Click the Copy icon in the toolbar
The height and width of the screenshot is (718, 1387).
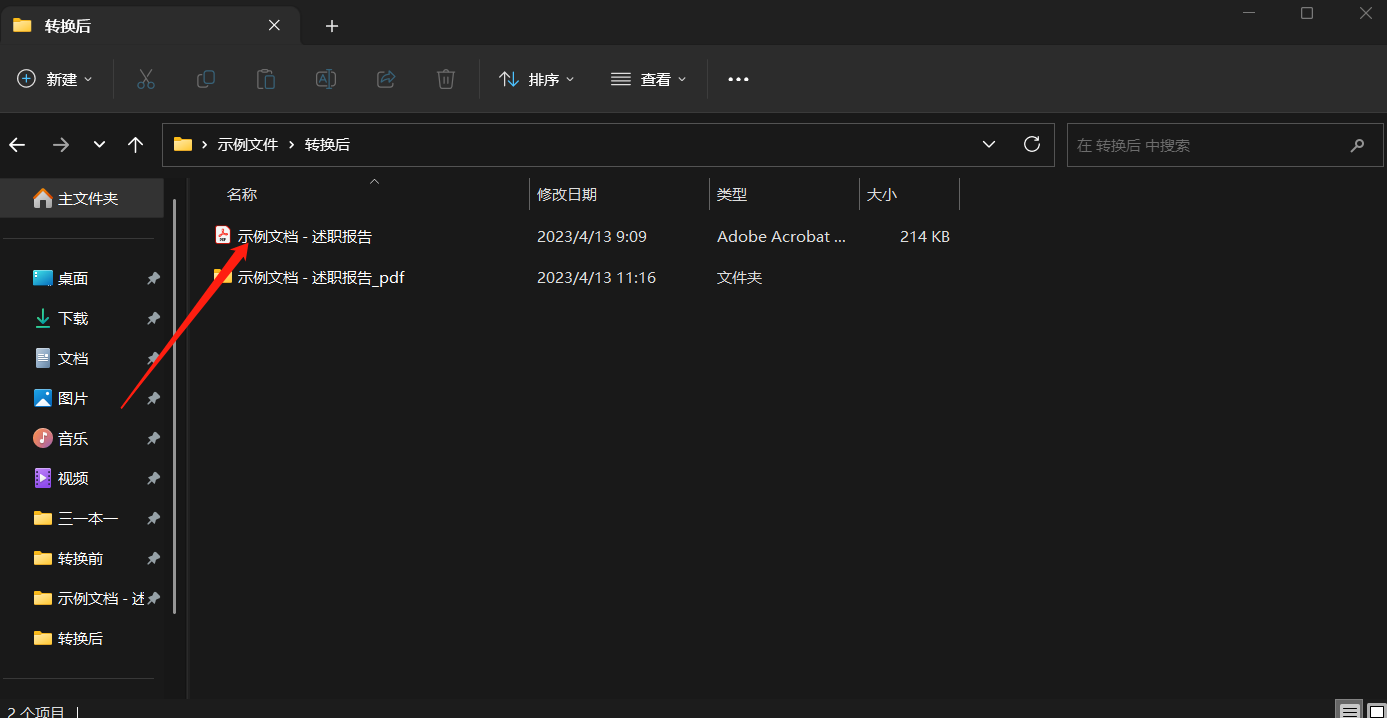click(x=206, y=79)
